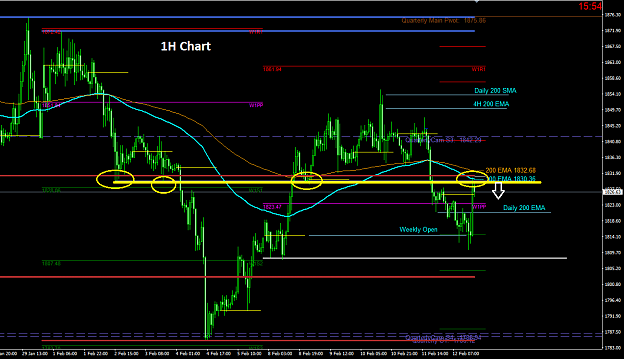Viewport: 625px width, 360px height.
Task: Click the 1840.80 price axis value
Action: coord(613,142)
